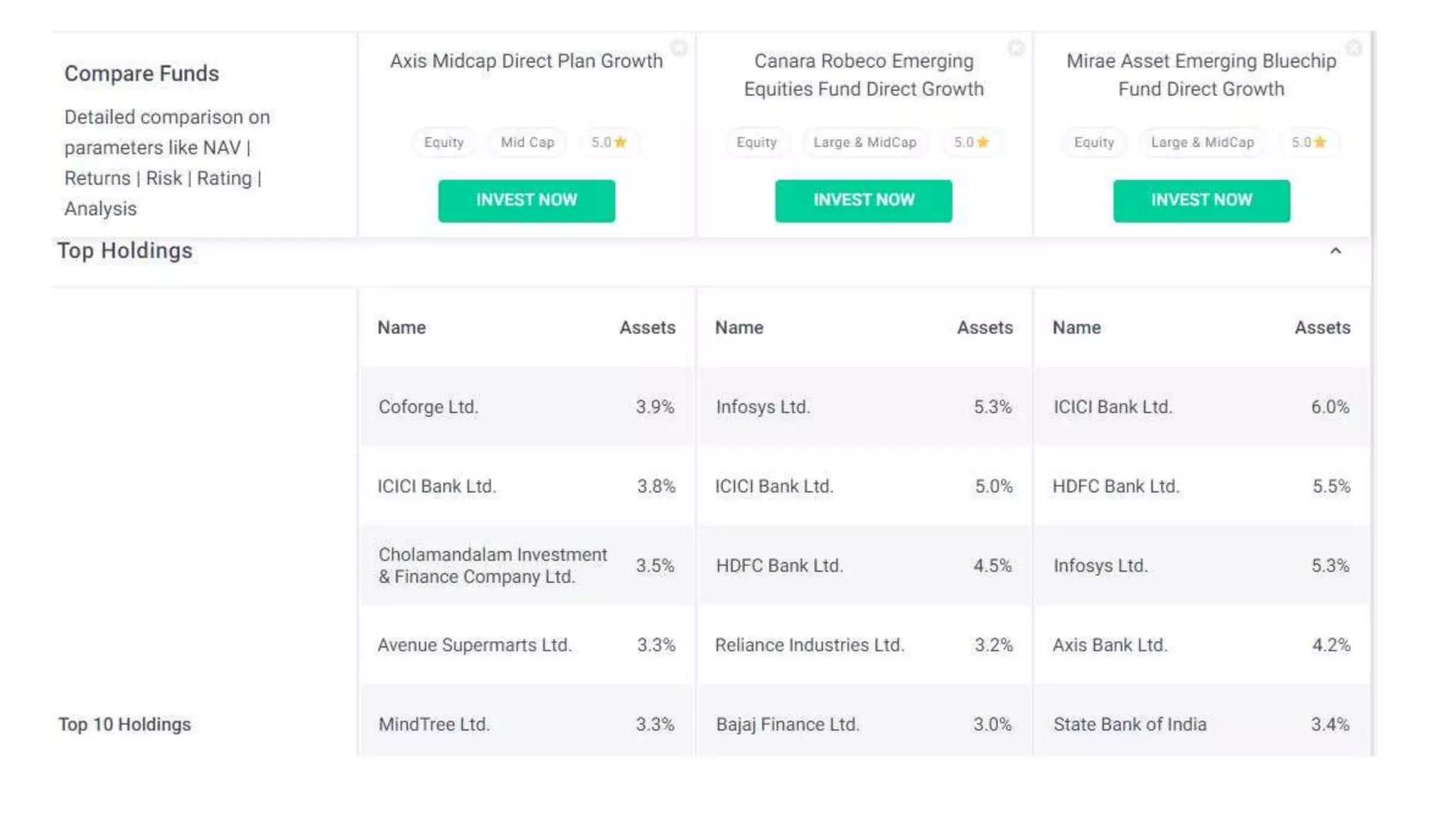Click Large & MidCap tag under Mirae Asset
This screenshot has height=819, width=1456.
[x=1202, y=142]
